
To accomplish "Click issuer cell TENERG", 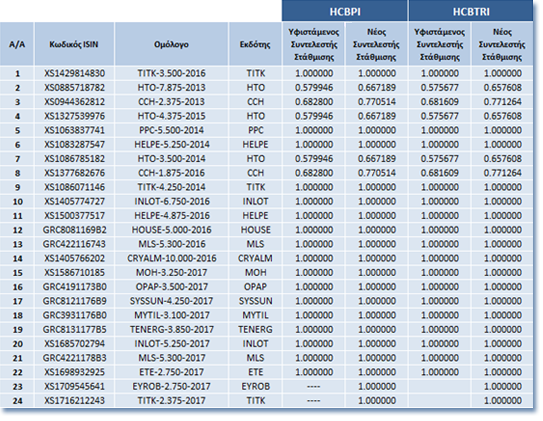I will tap(255, 329).
